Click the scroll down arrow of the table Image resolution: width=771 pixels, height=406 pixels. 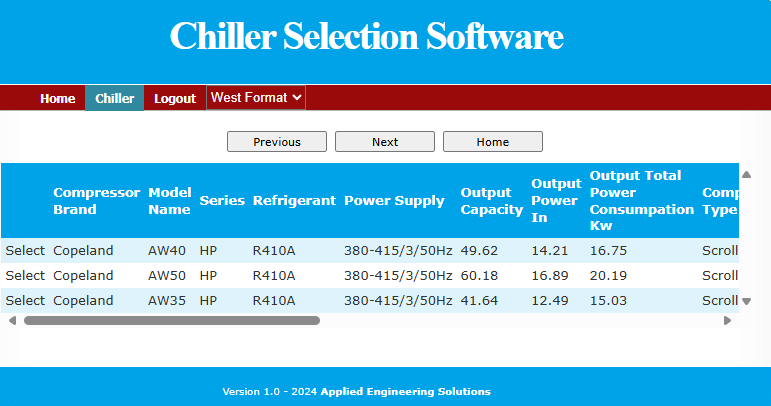click(746, 301)
